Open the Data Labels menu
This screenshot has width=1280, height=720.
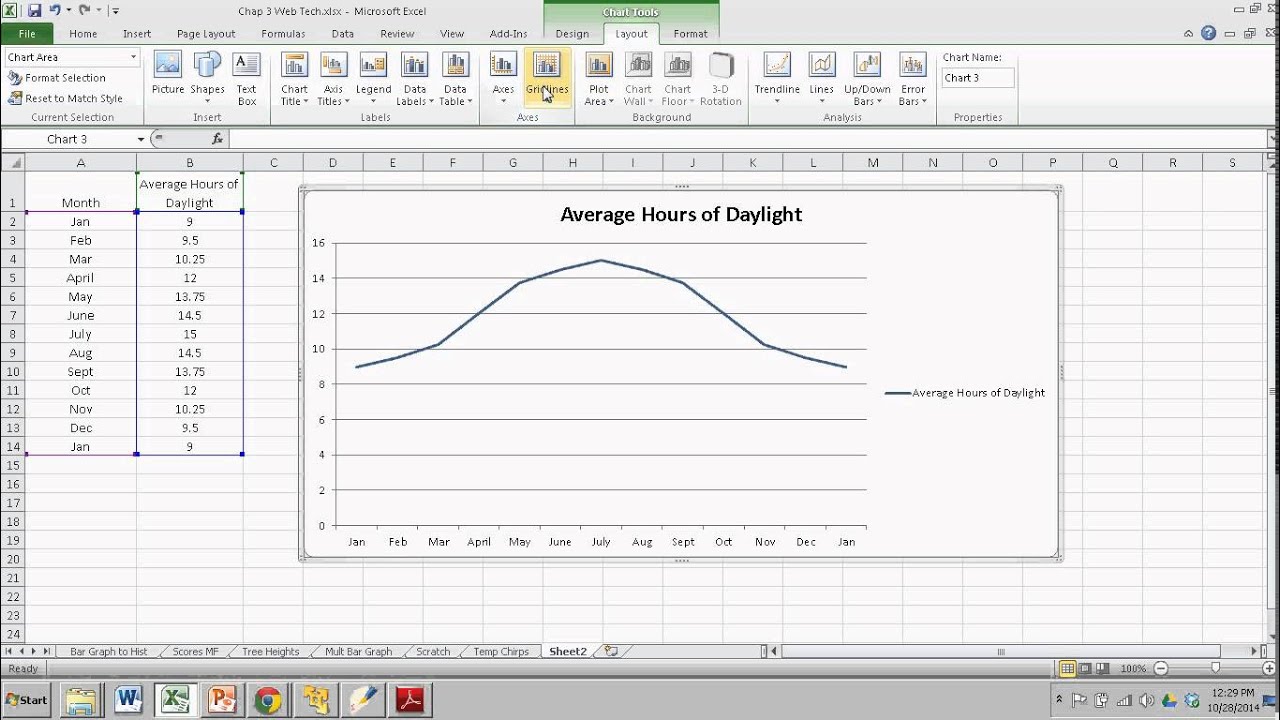(x=415, y=79)
